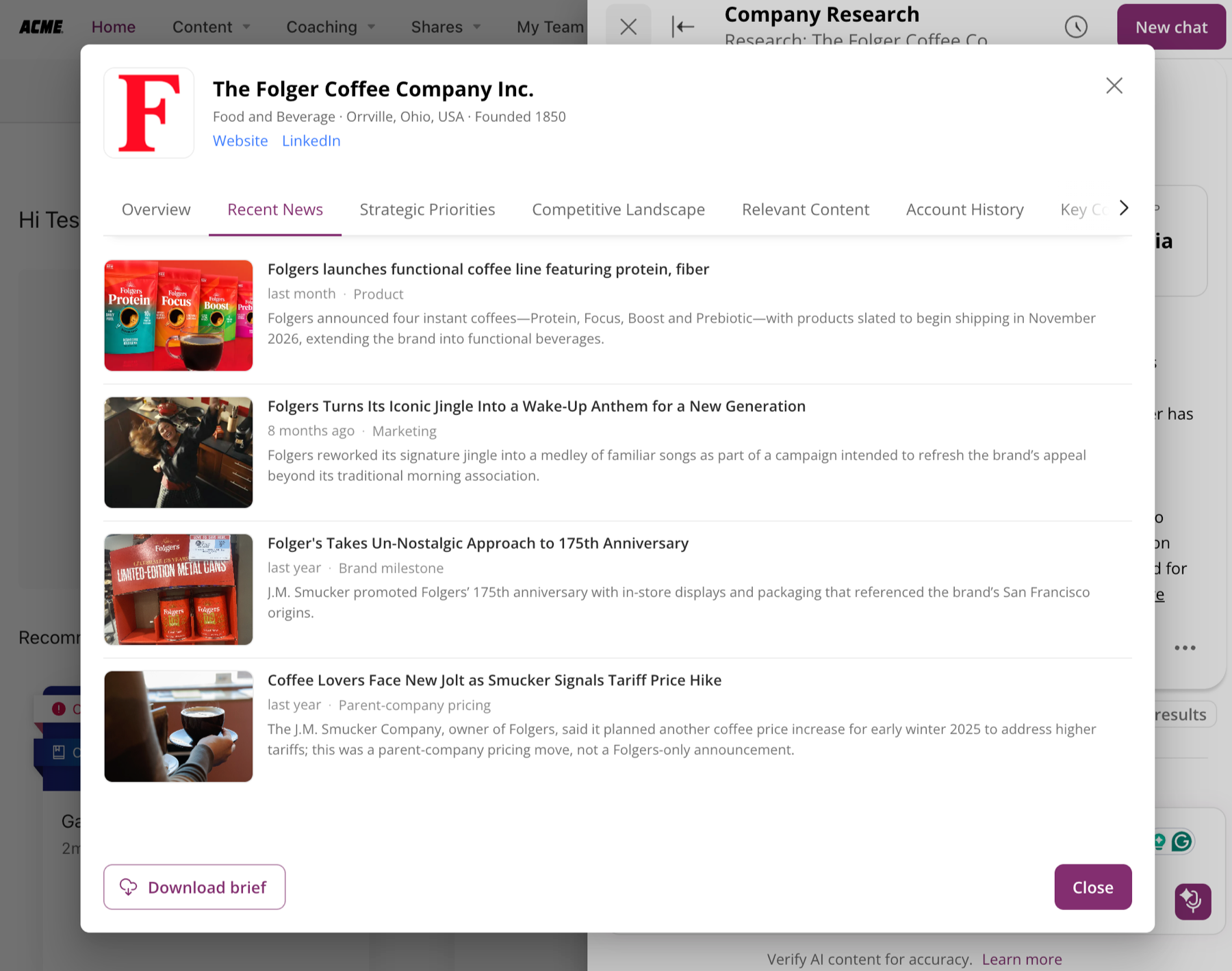1232x971 pixels.
Task: Open headline 'Folger's Takes Un-Nostalgic Approach'
Action: coord(478,543)
